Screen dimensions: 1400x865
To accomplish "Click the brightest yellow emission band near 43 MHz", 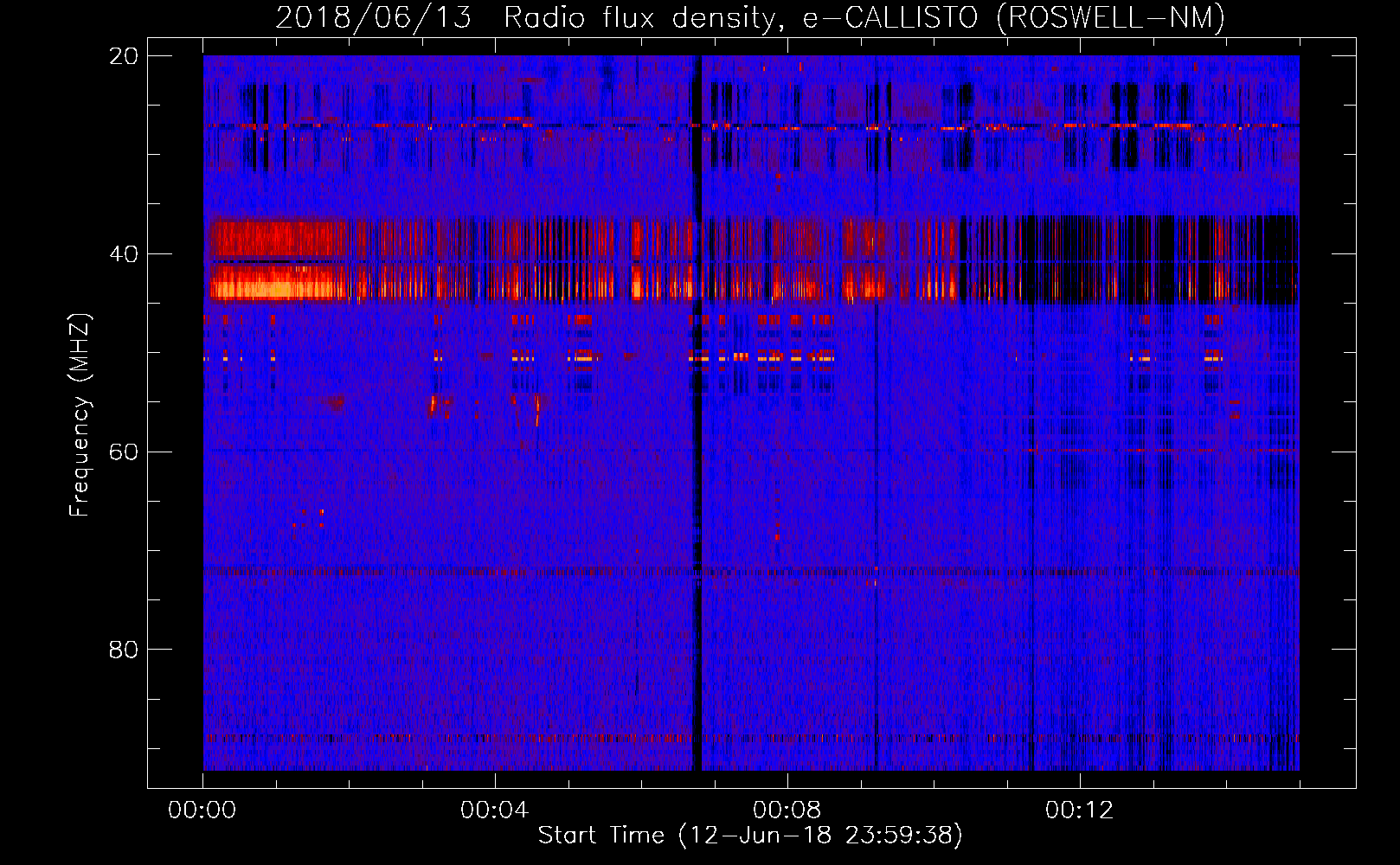I will pyautogui.click(x=277, y=288).
